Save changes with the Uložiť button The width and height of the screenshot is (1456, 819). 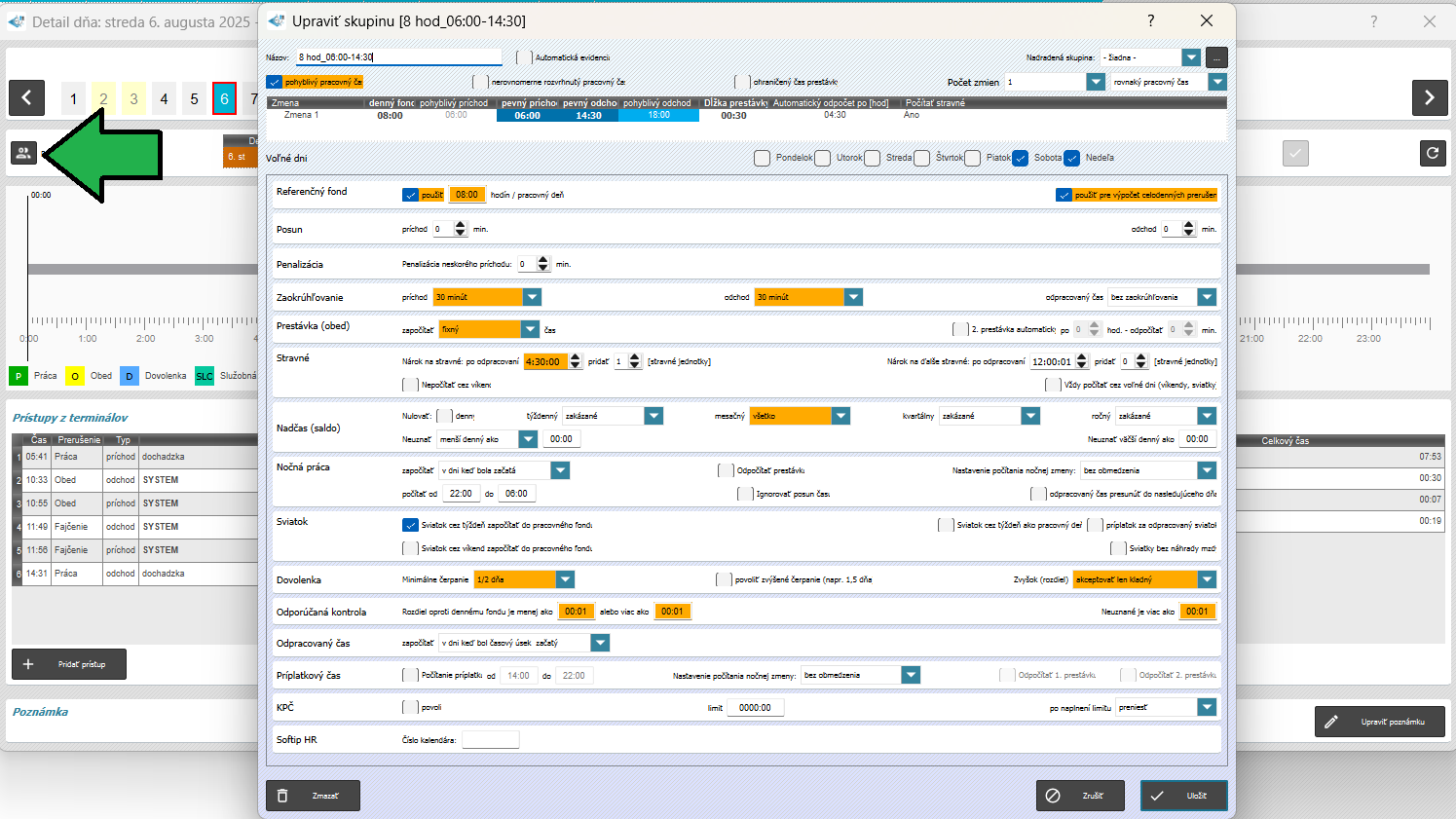(1183, 796)
